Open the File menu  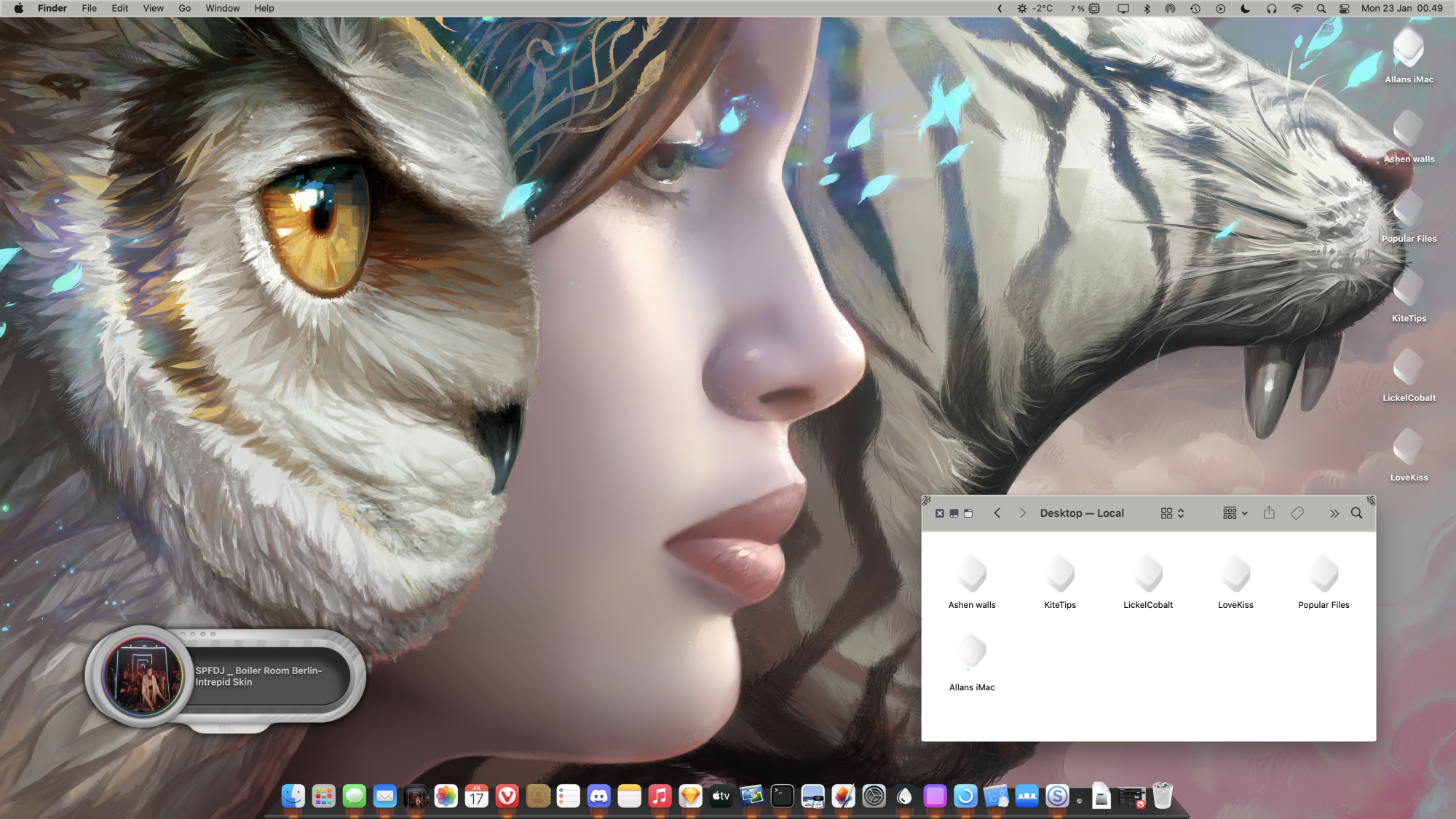click(90, 8)
